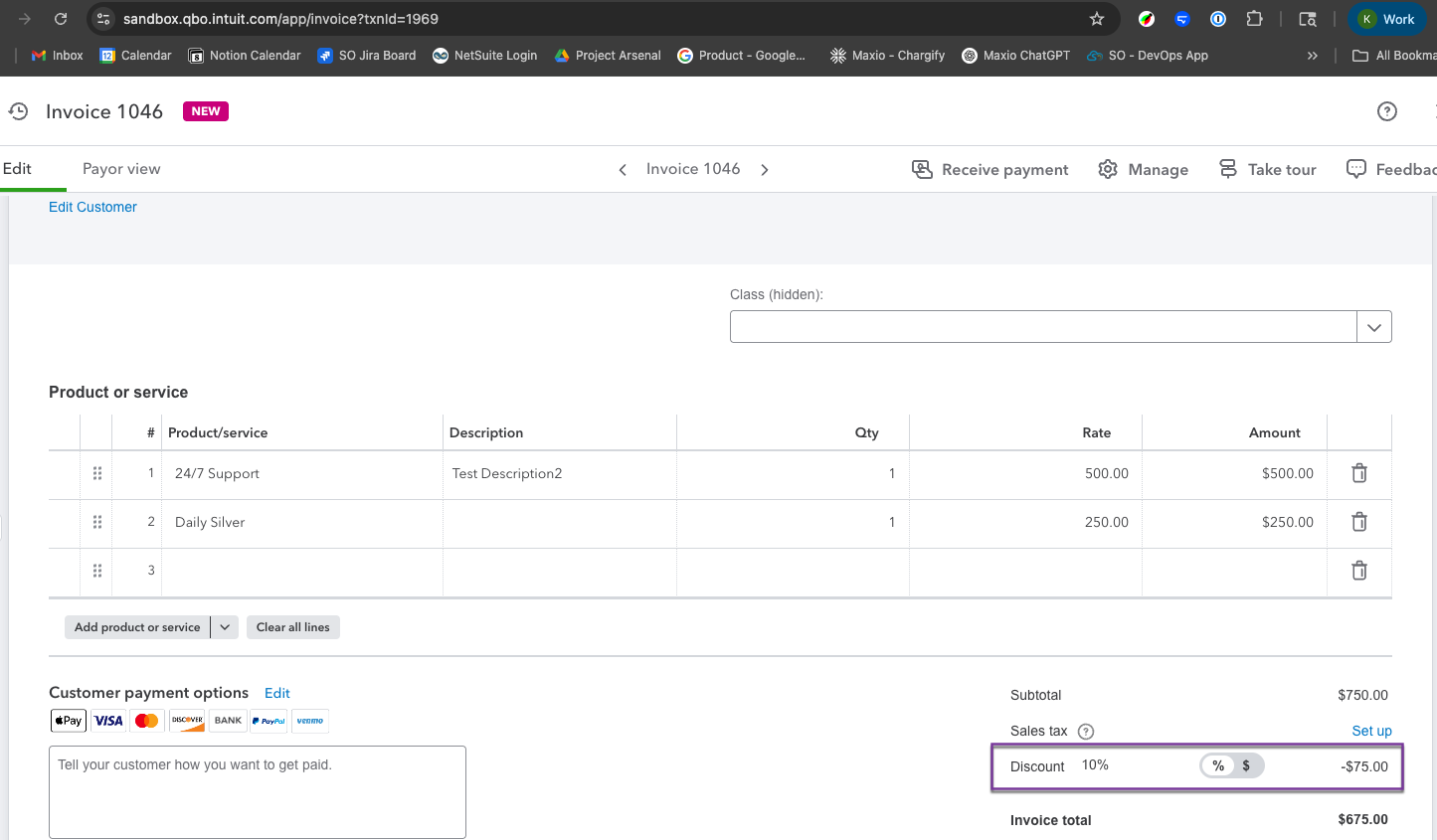Delete the 24/7 Support line item

[1358, 473]
